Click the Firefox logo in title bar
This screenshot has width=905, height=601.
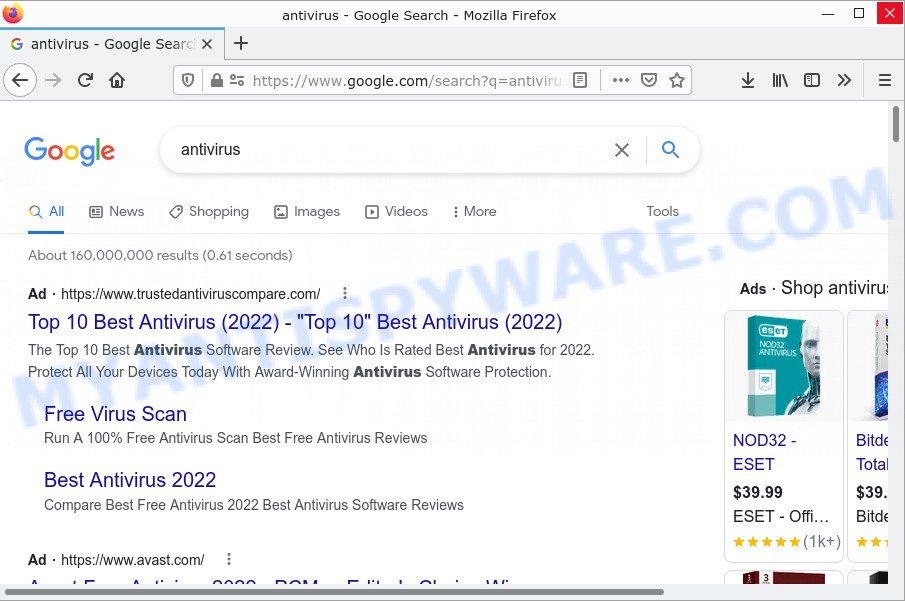[x=13, y=13]
